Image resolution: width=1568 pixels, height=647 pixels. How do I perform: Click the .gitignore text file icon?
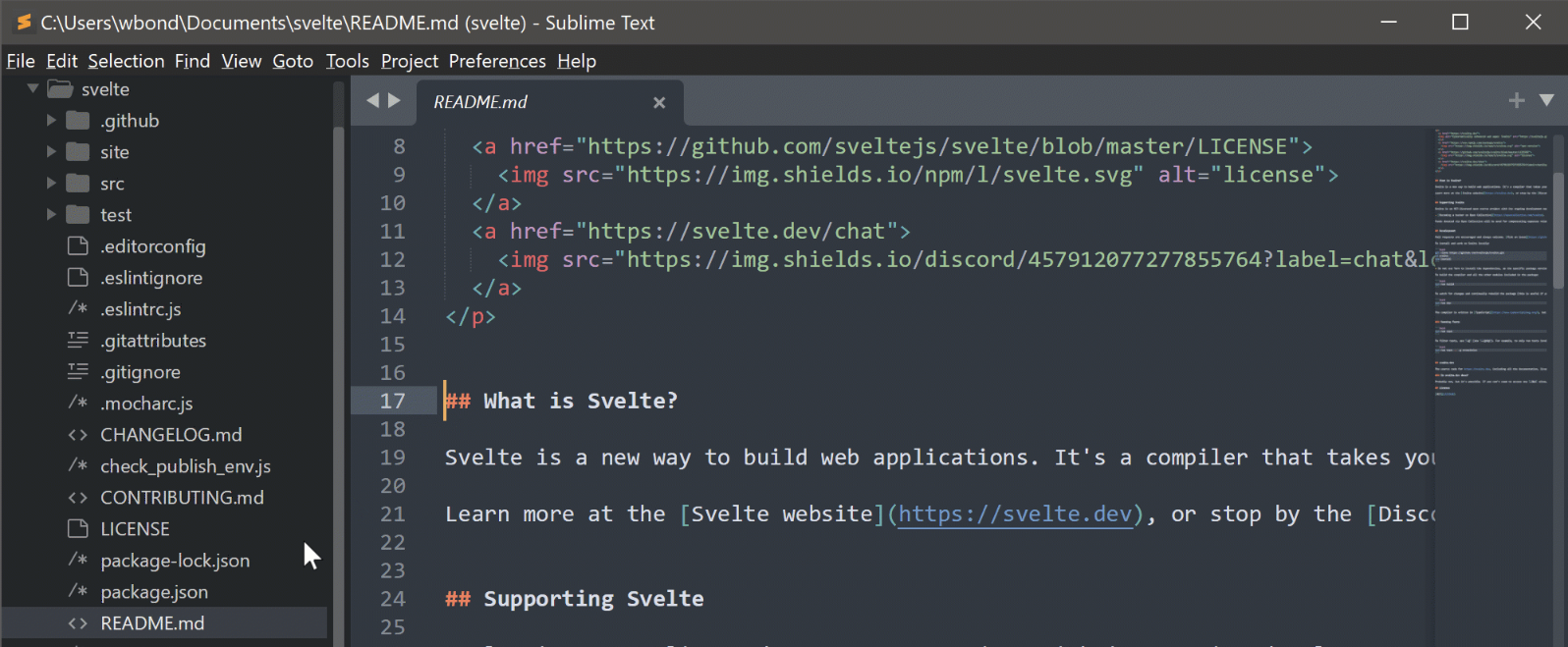pyautogui.click(x=78, y=371)
